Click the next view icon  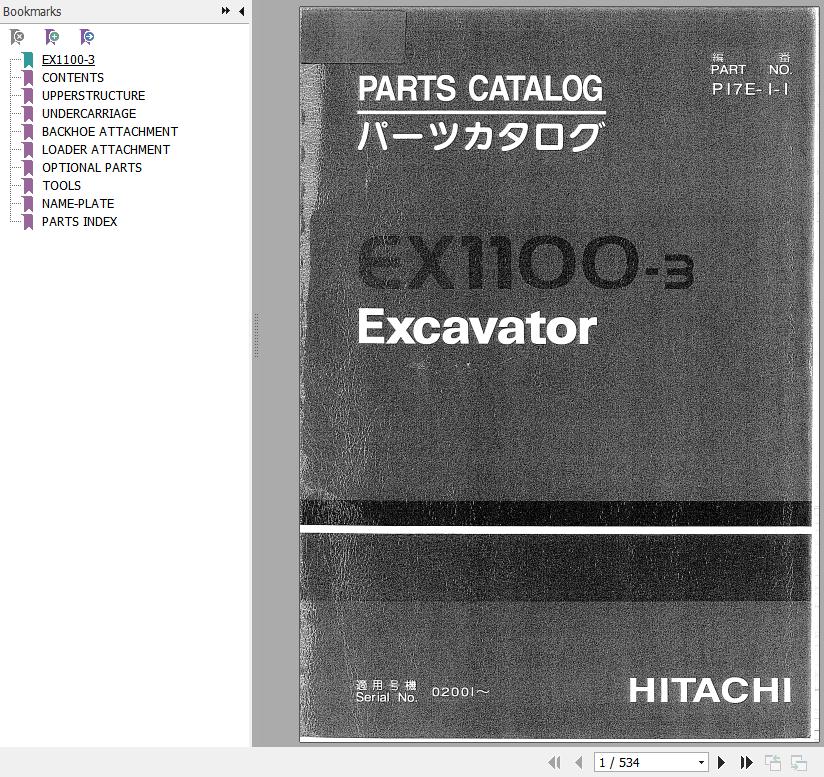click(799, 762)
